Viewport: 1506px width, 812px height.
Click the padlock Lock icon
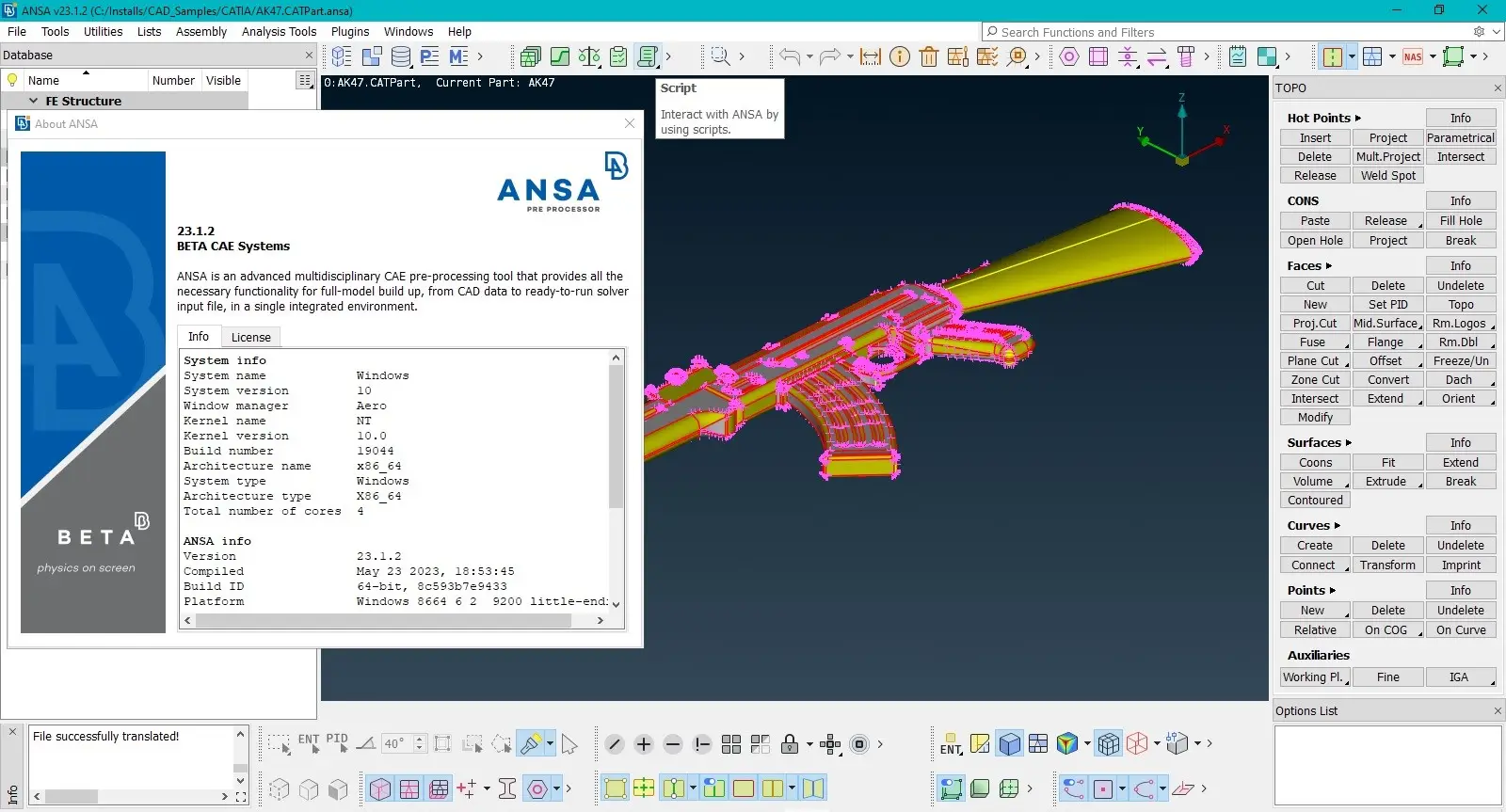pos(790,744)
